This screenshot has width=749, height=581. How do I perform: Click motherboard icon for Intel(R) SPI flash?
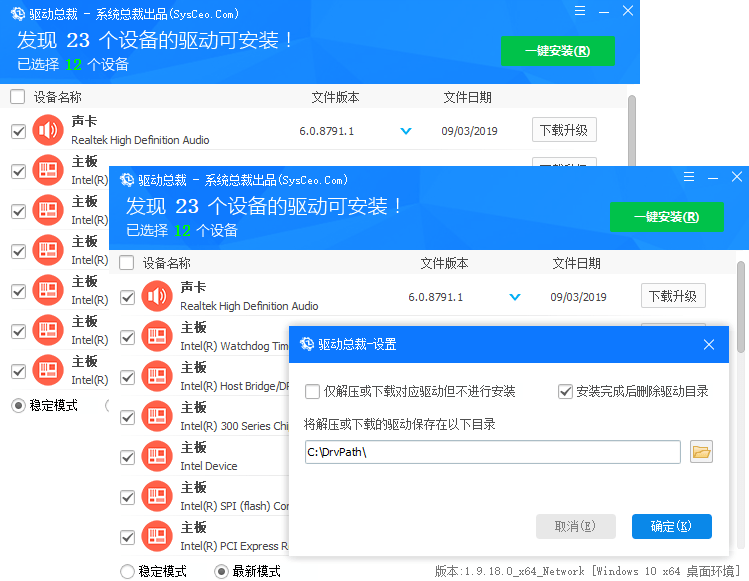157,496
